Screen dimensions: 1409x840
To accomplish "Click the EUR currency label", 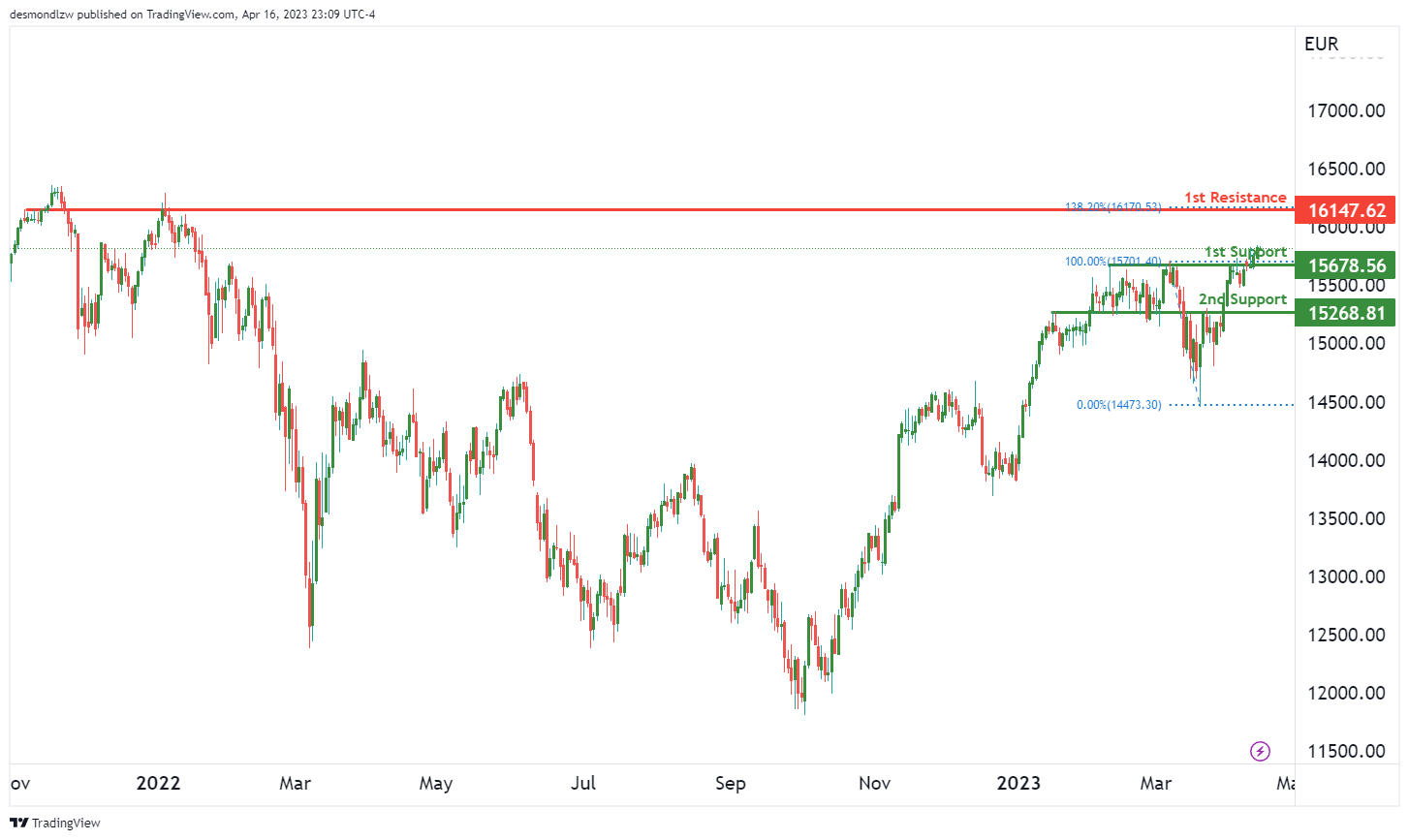I will click(x=1321, y=44).
